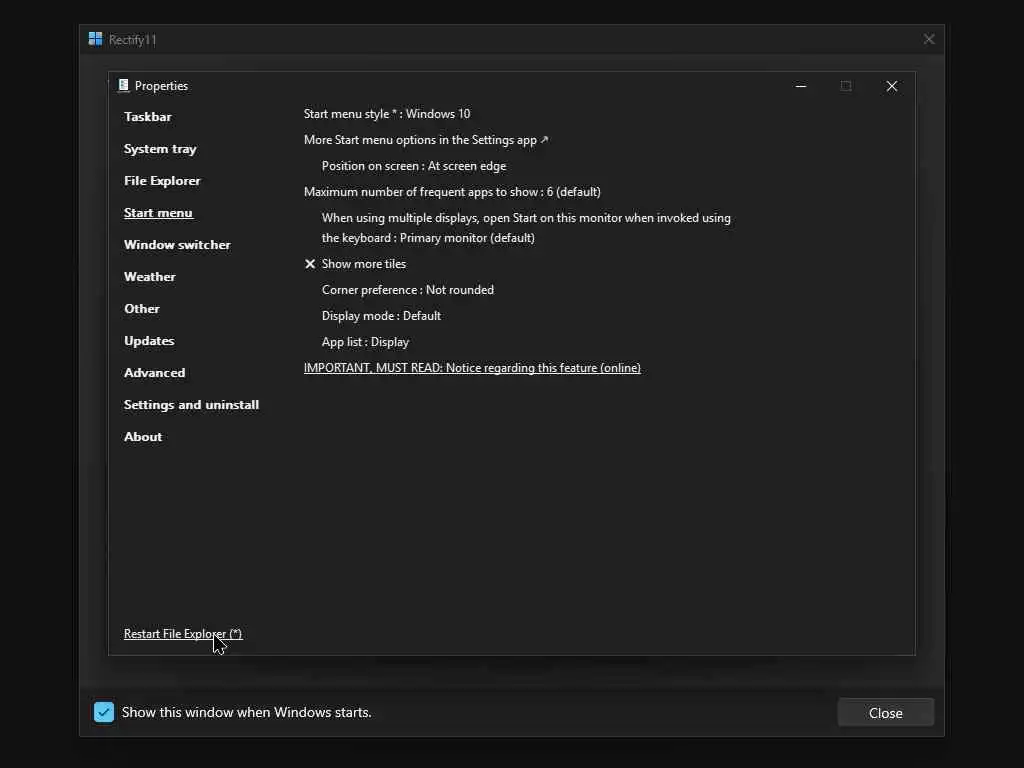The width and height of the screenshot is (1024, 768).
Task: Change Corner preference setting
Action: pos(408,290)
